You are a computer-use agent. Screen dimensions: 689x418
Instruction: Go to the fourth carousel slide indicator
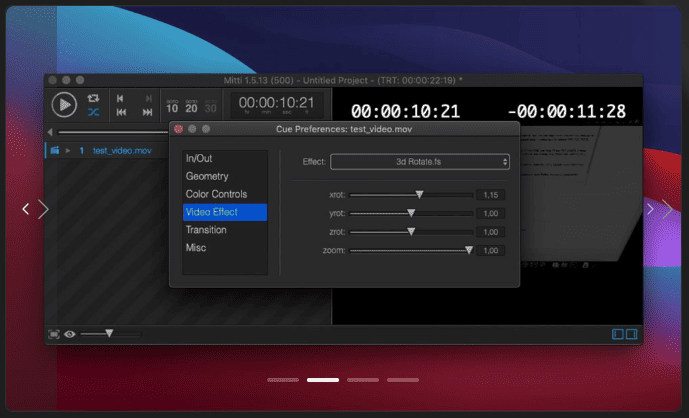point(403,380)
